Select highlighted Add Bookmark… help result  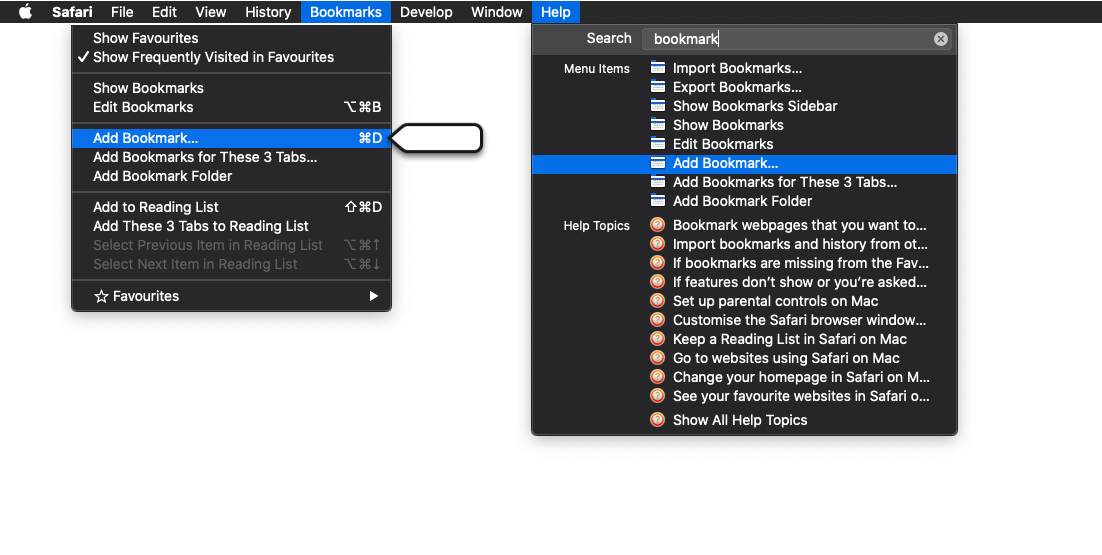click(744, 164)
